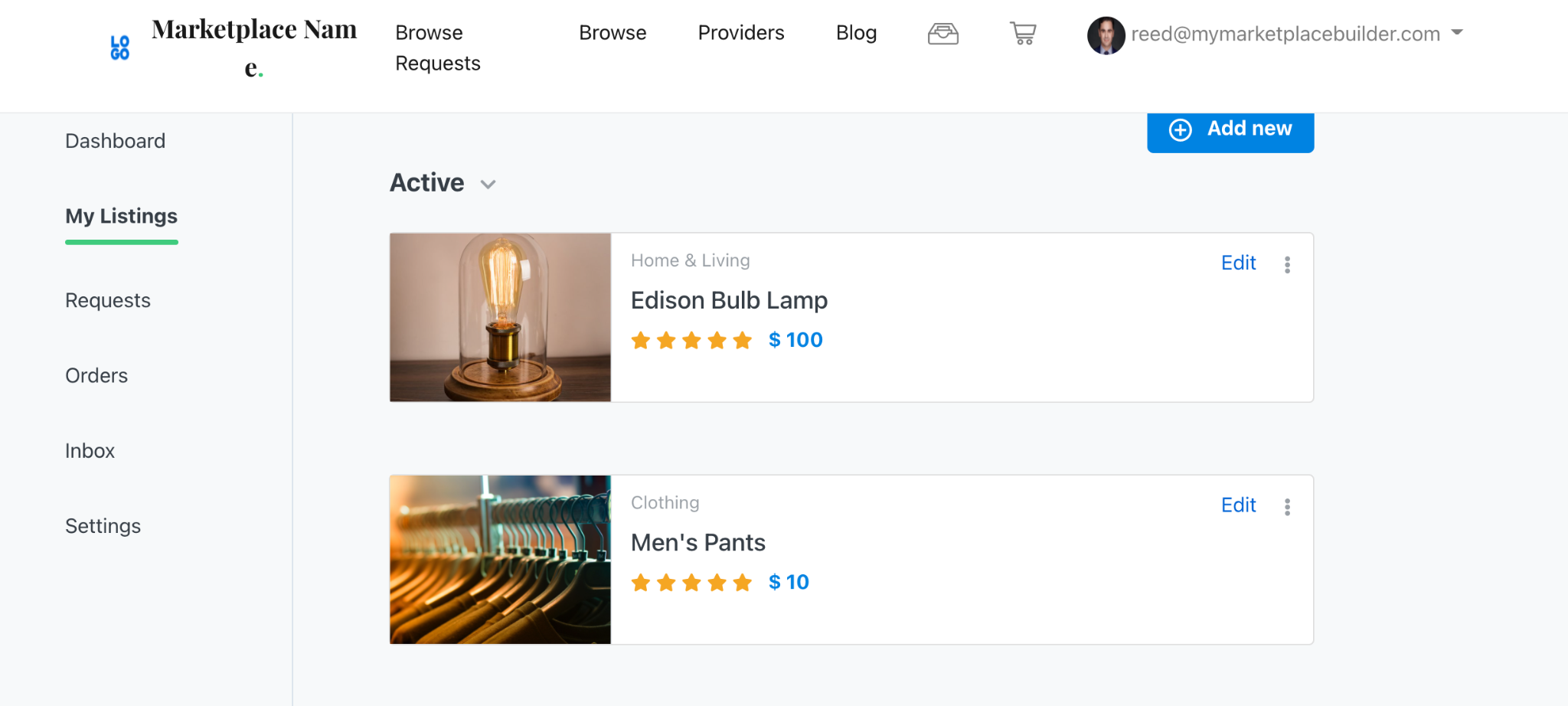Image resolution: width=1568 pixels, height=706 pixels.
Task: Edit the Edison Bulb Lamp listing
Action: [x=1238, y=263]
